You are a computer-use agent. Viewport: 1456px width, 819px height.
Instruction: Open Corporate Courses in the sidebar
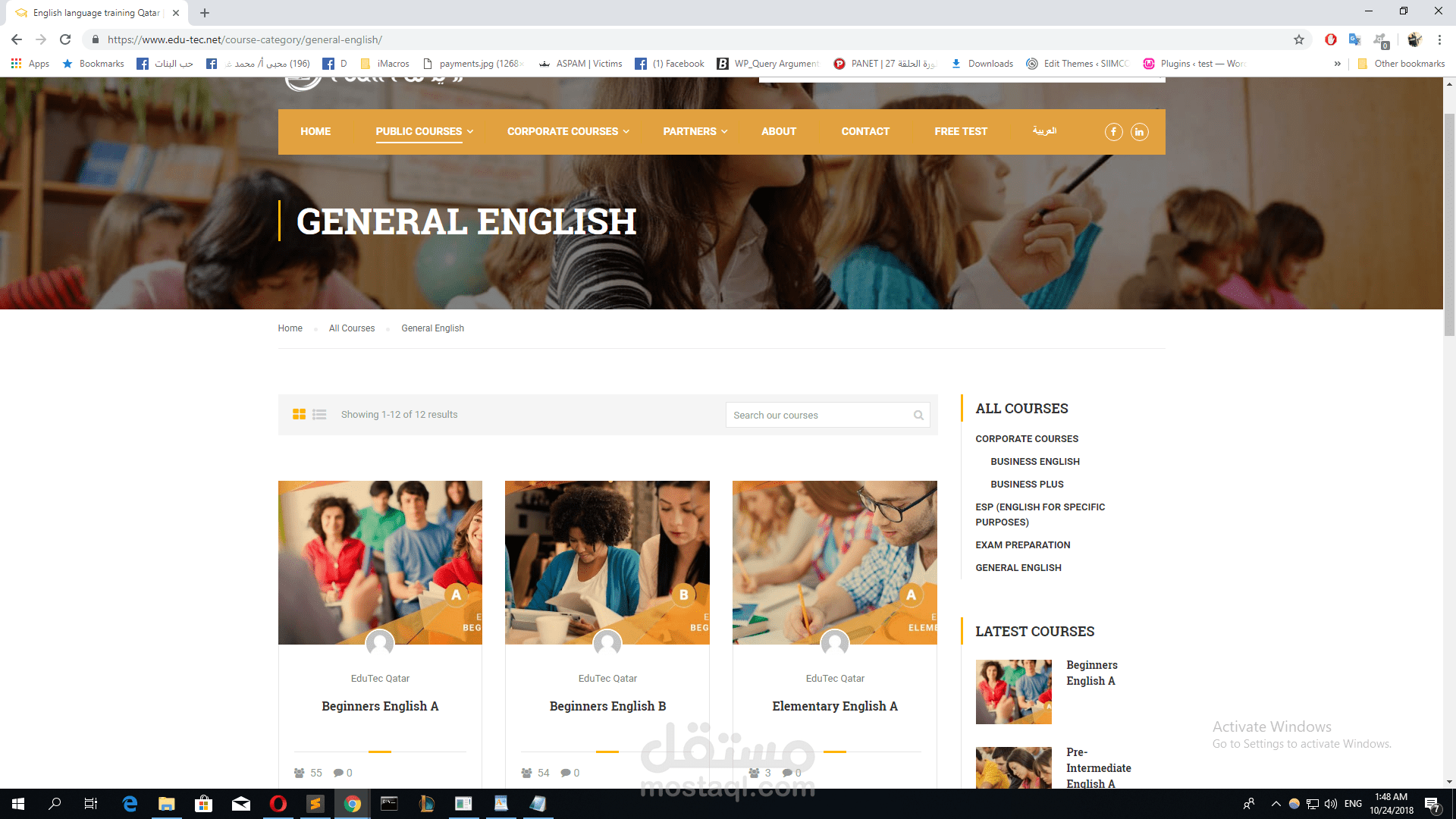click(x=1027, y=439)
